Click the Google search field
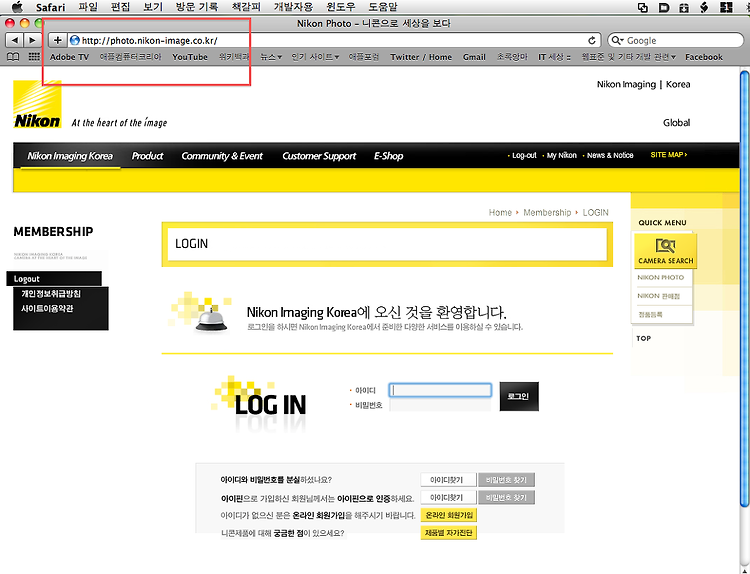The image size is (750, 574). [675, 41]
